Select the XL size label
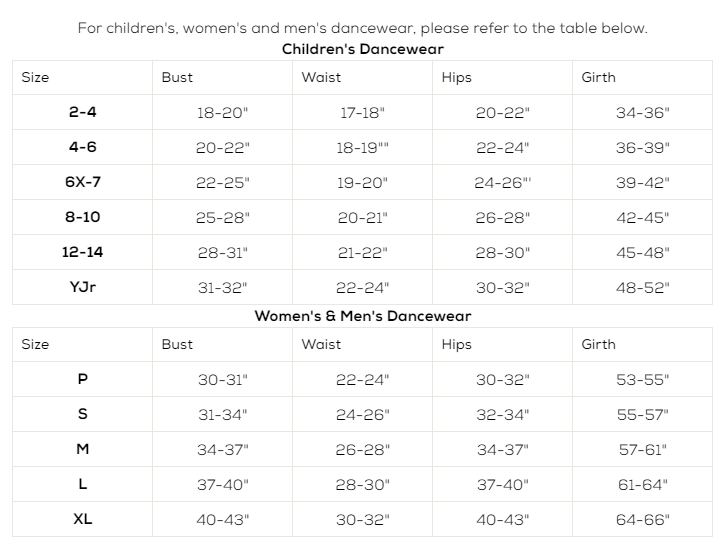This screenshot has height=555, width=724. point(83,519)
